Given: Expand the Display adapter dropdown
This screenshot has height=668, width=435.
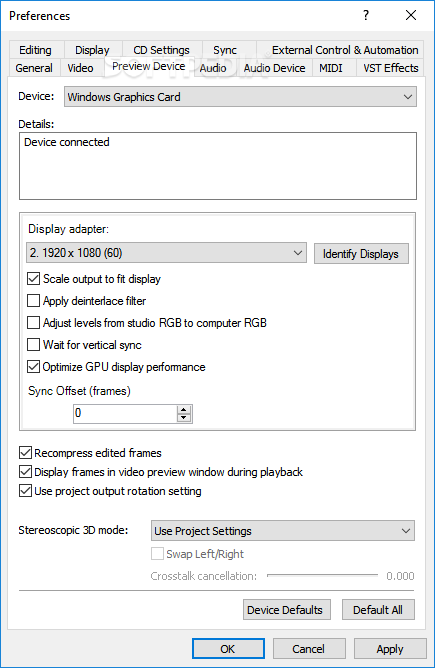Looking at the screenshot, I should (166, 253).
